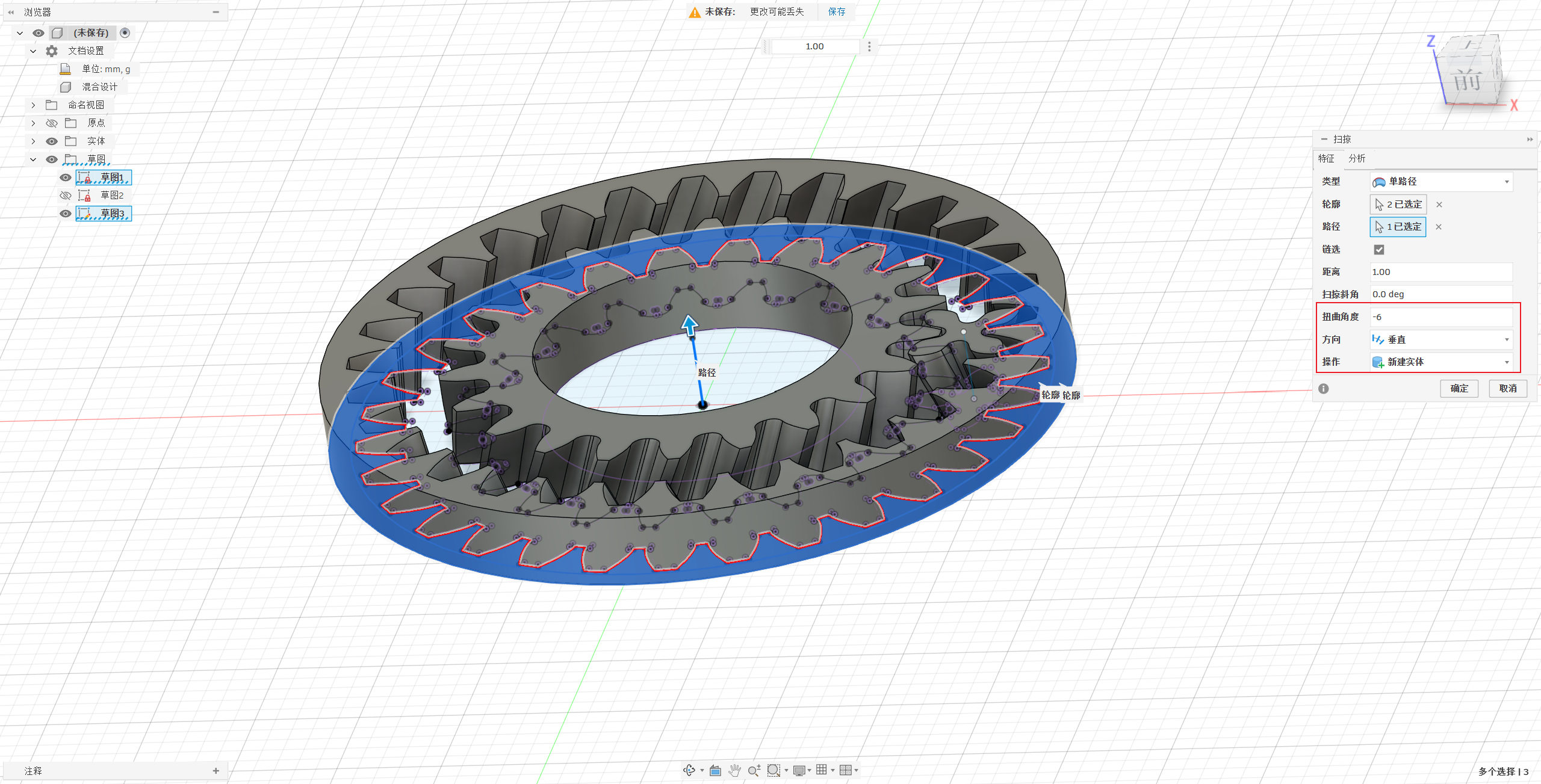This screenshot has height=784, width=1541.
Task: Collapse the browser panel double-arrow
Action: coord(11,12)
